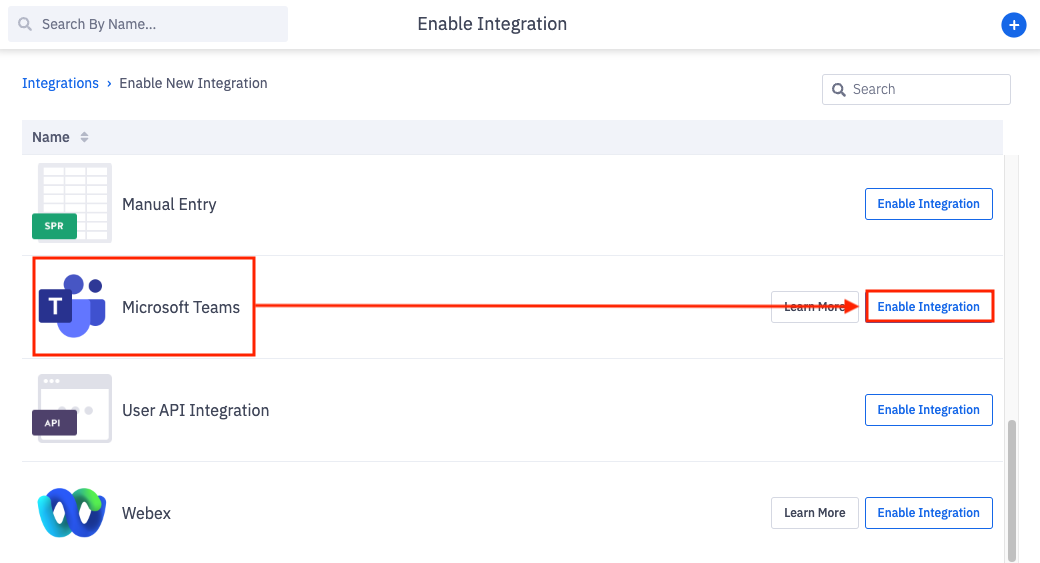Click the User API Integration icon

pos(74,409)
